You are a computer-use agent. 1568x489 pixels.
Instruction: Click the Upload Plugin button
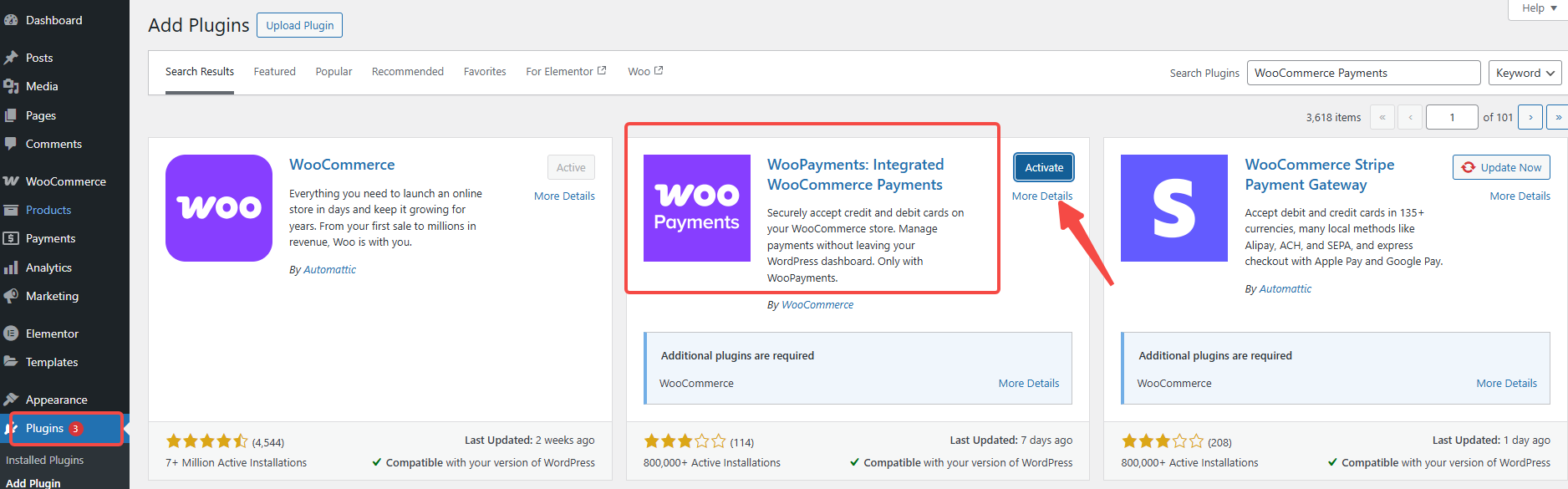click(299, 25)
